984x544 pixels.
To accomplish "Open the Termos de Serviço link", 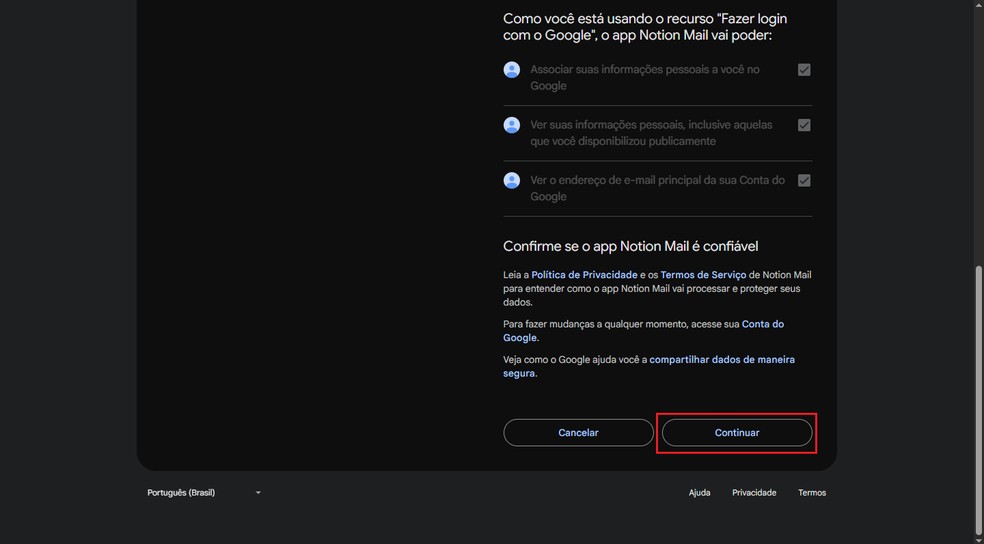I will tap(703, 275).
